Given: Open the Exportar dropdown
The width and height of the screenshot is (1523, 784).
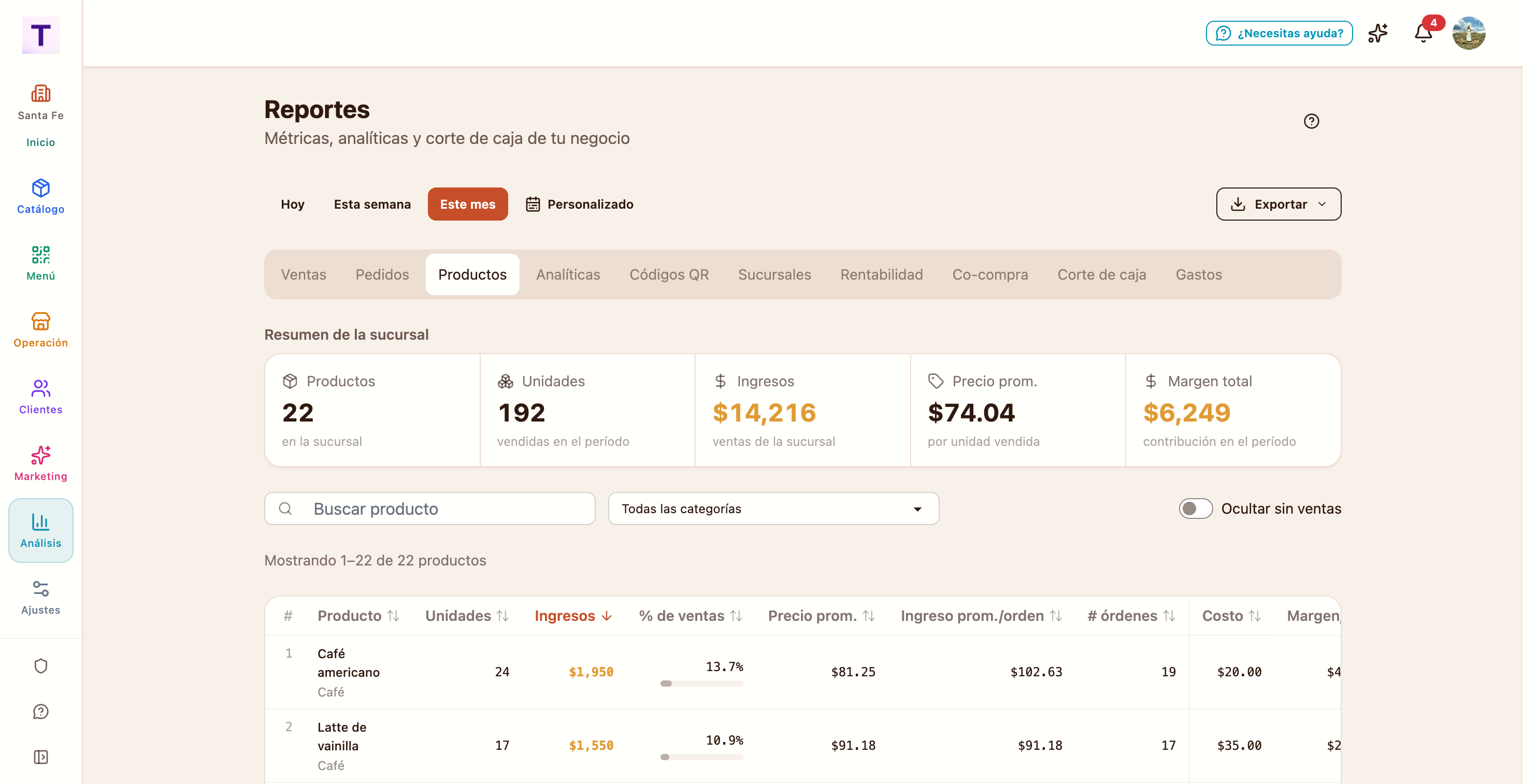Looking at the screenshot, I should (x=1278, y=204).
